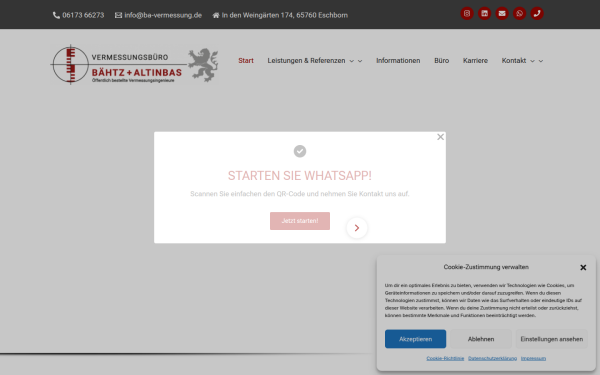
Task: Click the Scannen Sie einfachen den QR-Code text
Action: click(300, 194)
